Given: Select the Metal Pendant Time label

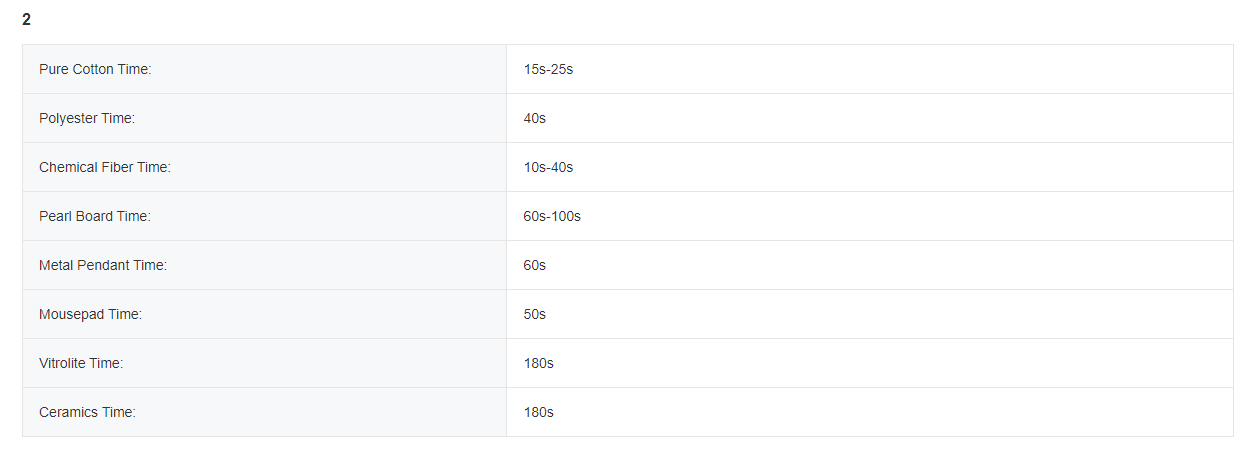Looking at the screenshot, I should pos(103,265).
